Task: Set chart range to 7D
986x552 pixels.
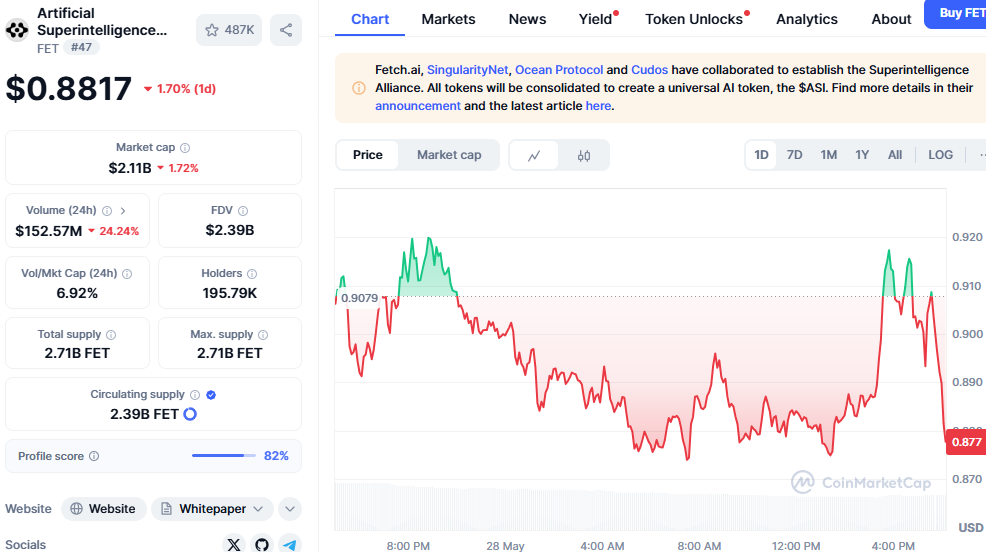Action: (794, 155)
